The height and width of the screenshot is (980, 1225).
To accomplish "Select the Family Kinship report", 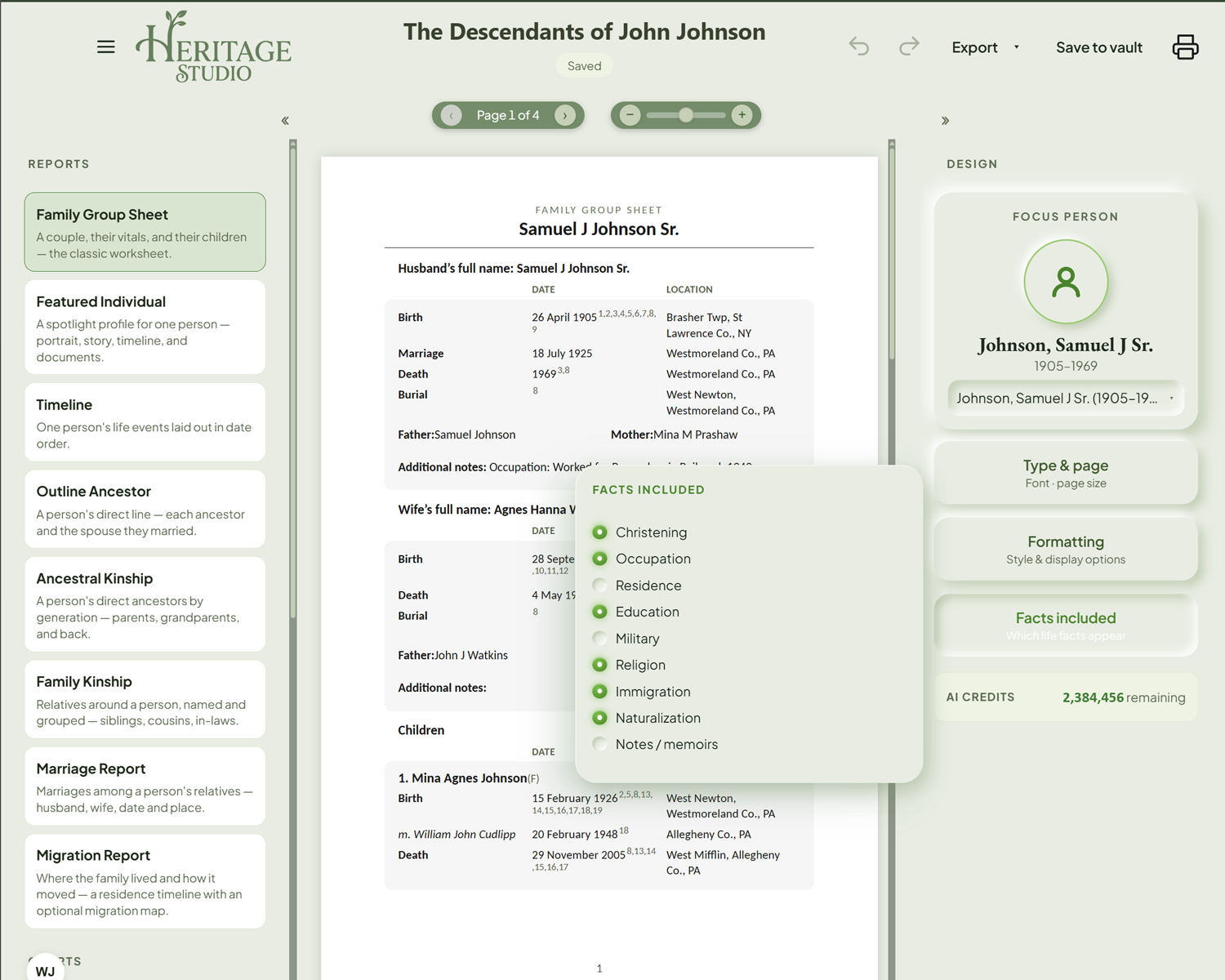I will click(x=145, y=699).
